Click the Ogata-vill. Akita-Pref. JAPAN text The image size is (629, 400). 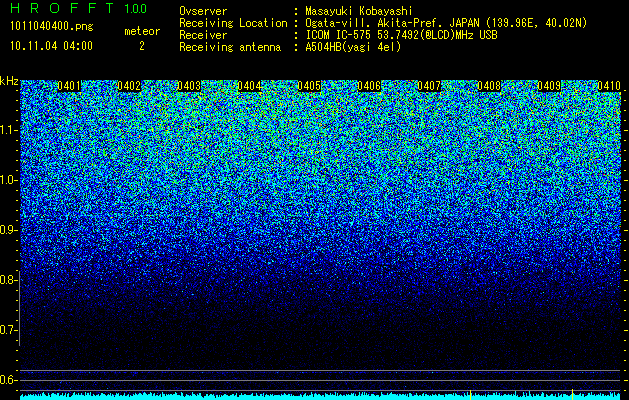click(x=446, y=23)
